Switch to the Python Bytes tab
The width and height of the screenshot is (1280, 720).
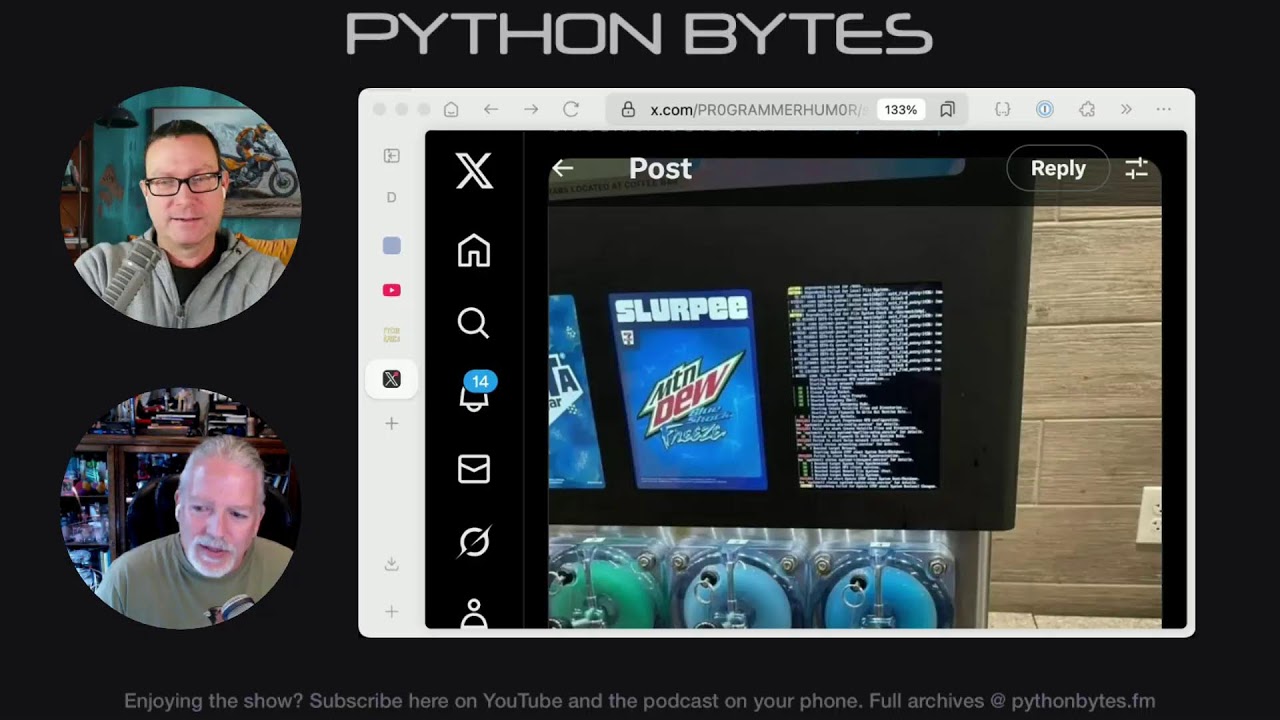[x=392, y=334]
